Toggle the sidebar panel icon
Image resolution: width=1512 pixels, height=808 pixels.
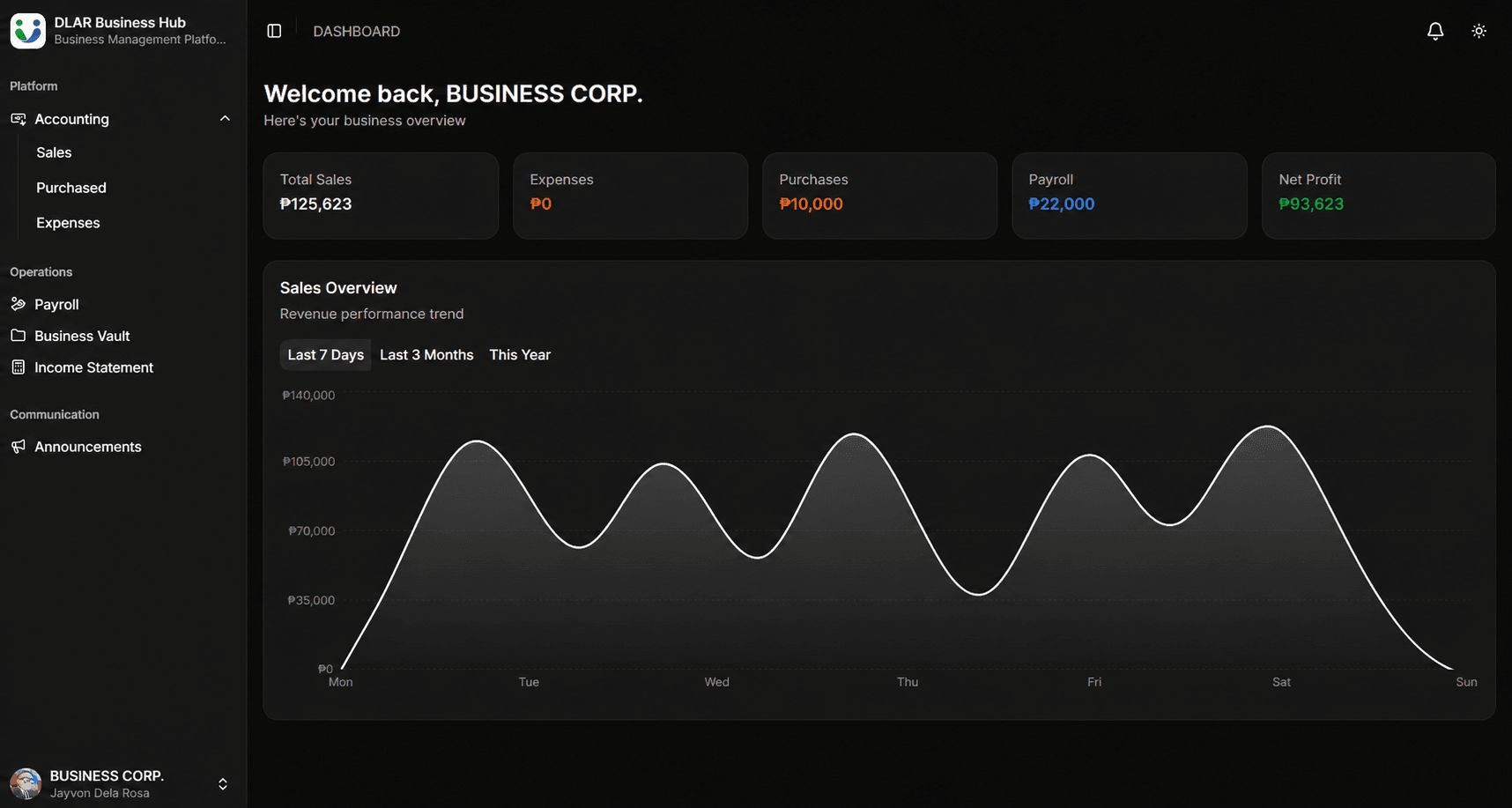274,31
